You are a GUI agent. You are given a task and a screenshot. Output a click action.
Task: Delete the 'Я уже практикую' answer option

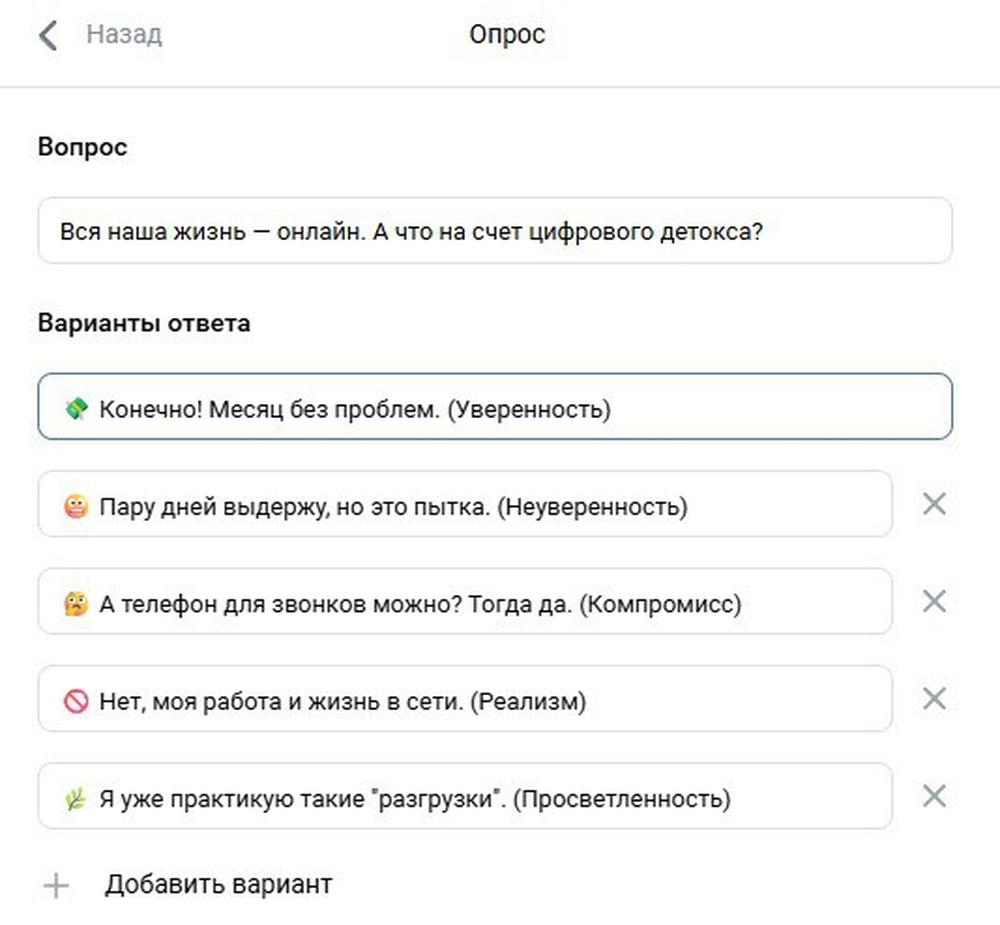934,796
